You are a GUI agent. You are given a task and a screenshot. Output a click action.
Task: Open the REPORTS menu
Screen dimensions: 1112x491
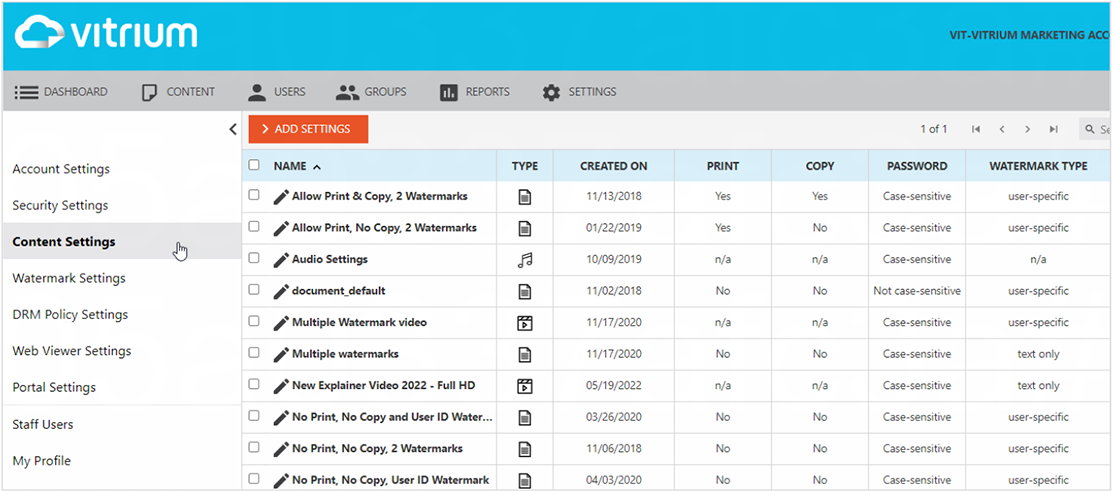(475, 92)
